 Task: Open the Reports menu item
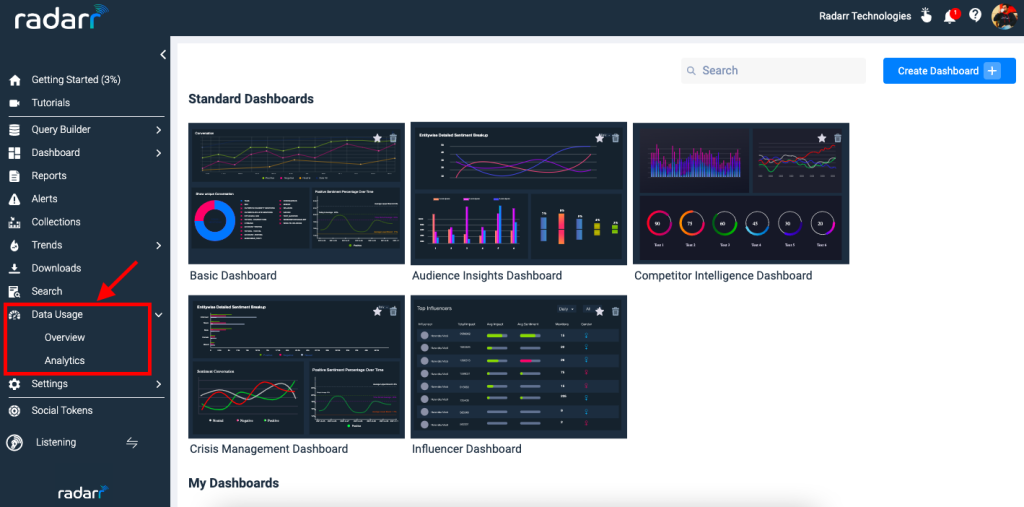point(49,176)
